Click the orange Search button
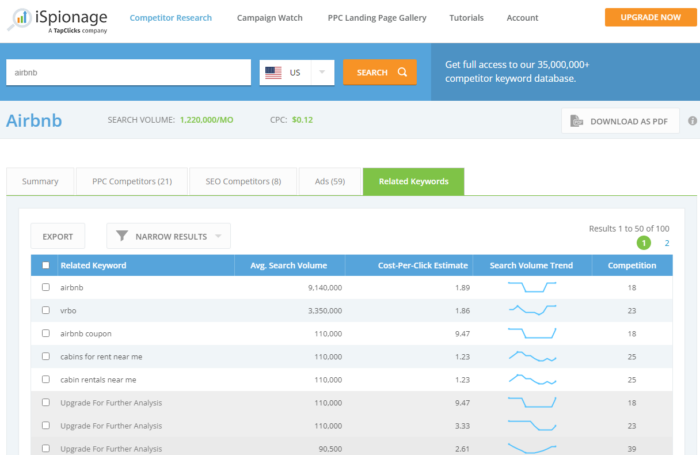The image size is (700, 455). (380, 72)
